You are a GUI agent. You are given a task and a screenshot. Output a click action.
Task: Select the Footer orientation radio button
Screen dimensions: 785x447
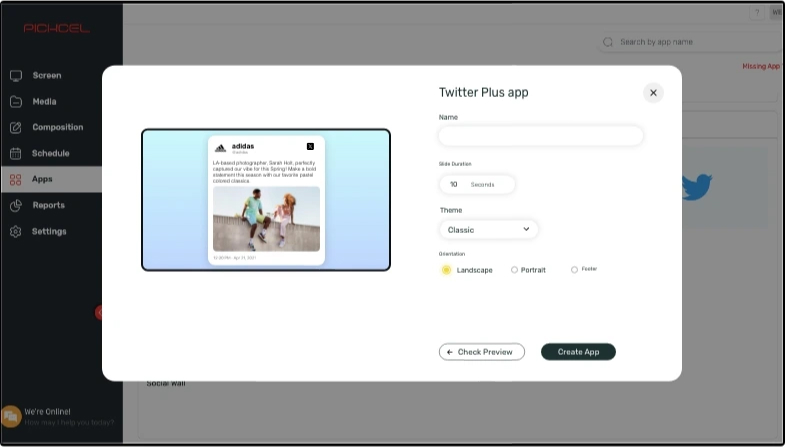574,270
